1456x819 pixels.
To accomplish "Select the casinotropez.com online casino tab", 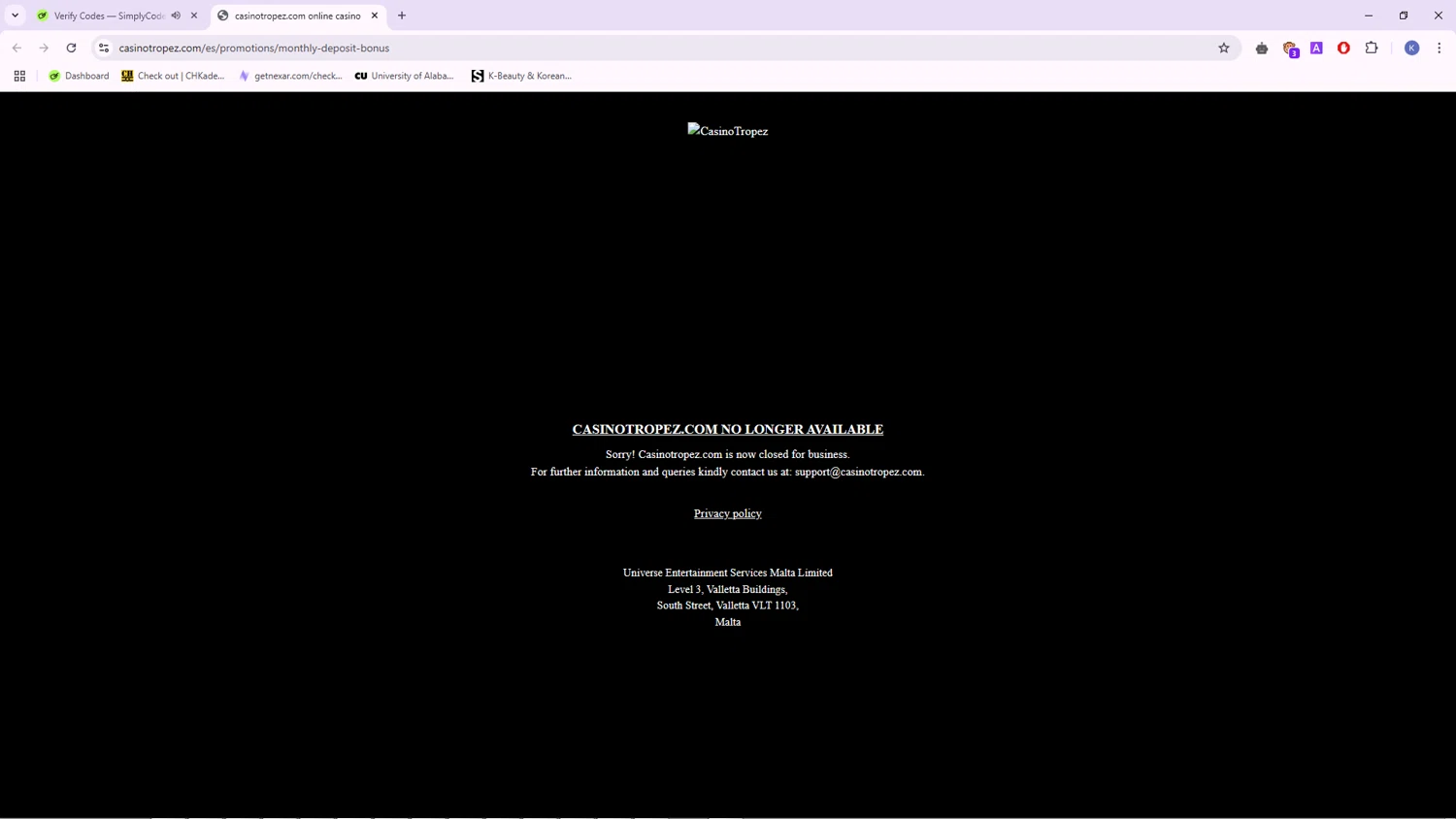I will point(297,16).
